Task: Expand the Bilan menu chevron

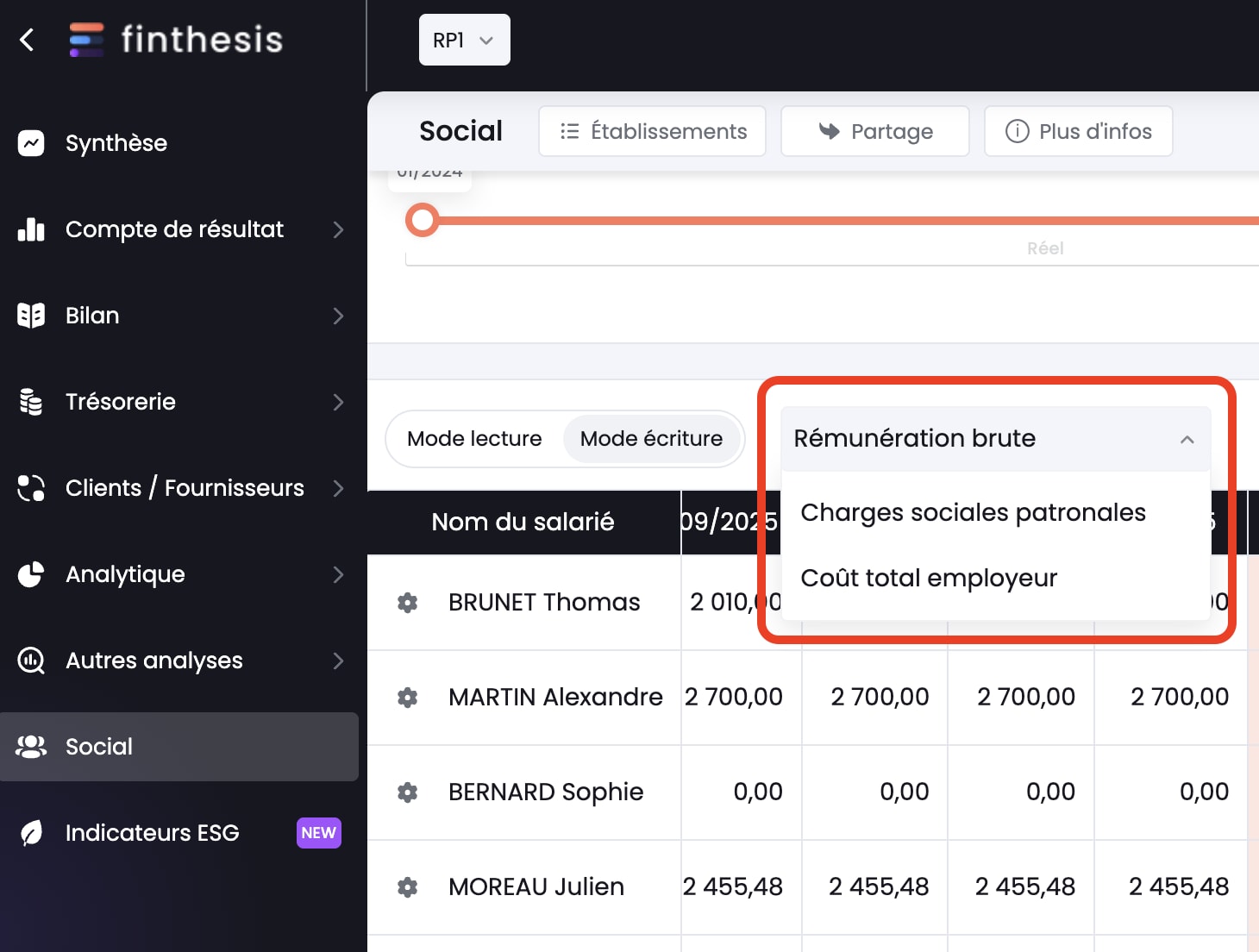Action: coord(338,316)
